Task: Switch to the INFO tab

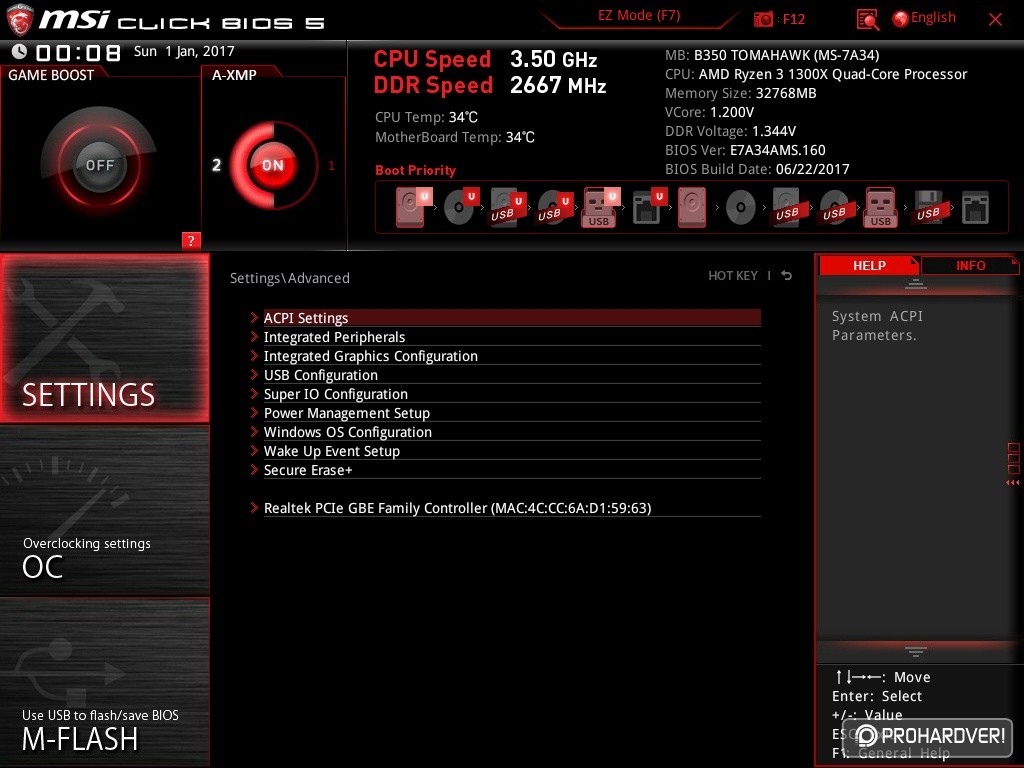Action: [970, 265]
